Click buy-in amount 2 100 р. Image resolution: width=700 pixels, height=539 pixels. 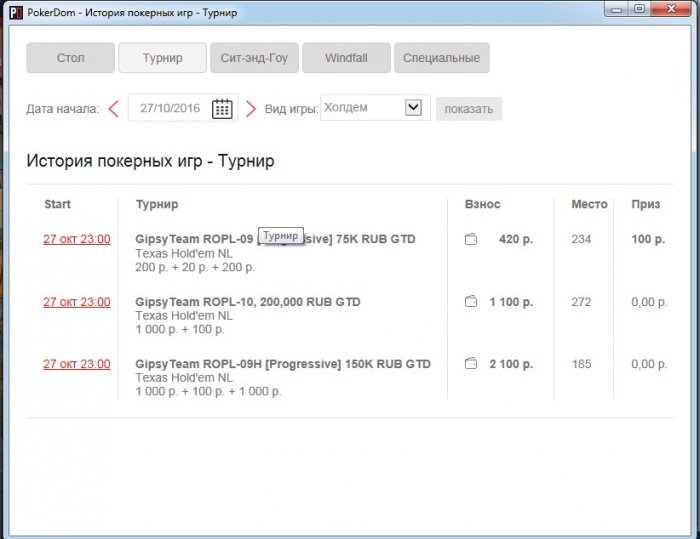pos(511,364)
